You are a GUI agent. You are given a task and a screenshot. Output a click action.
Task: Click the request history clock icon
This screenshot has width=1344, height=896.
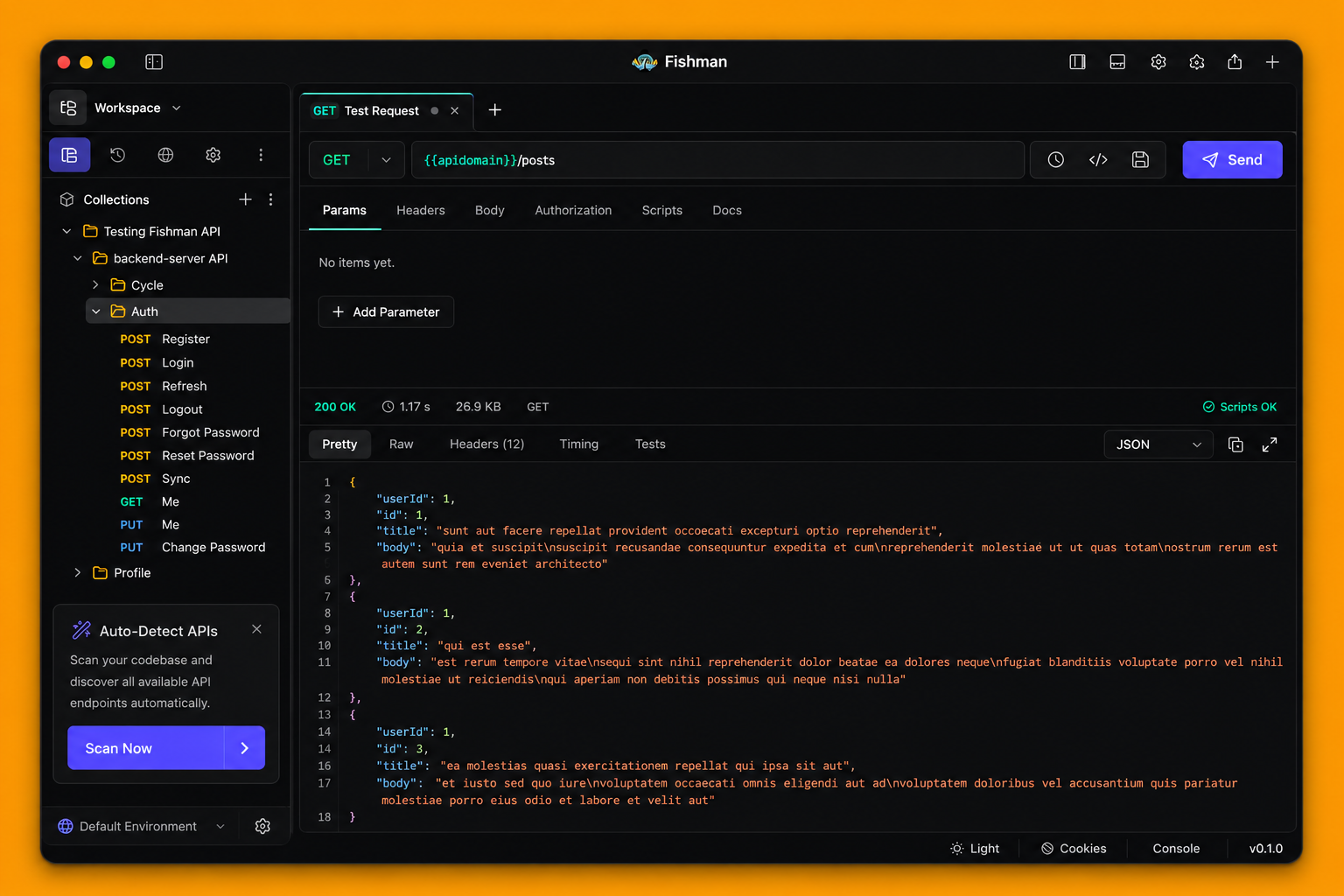pyautogui.click(x=1056, y=160)
